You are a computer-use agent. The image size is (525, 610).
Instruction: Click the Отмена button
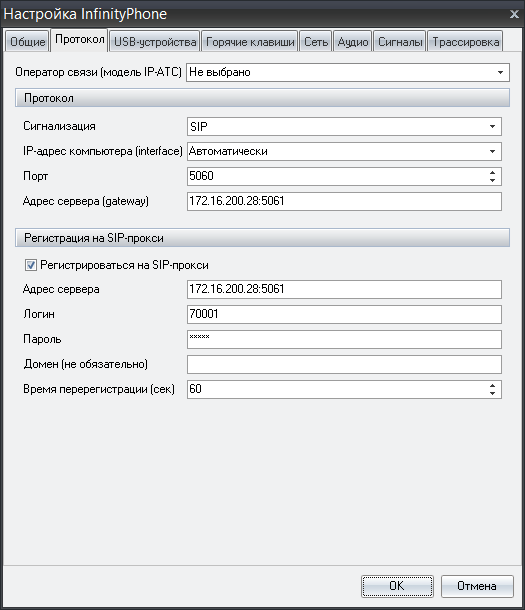pos(477,586)
